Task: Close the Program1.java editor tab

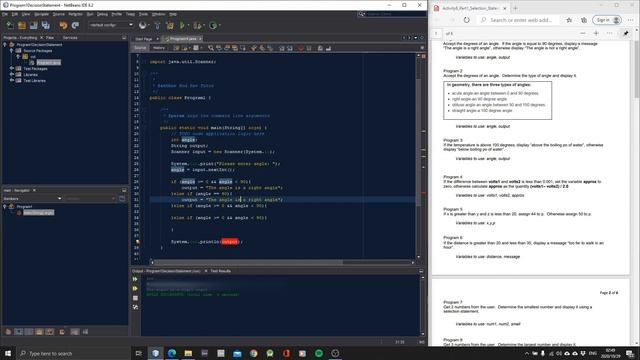Action: [x=200, y=39]
